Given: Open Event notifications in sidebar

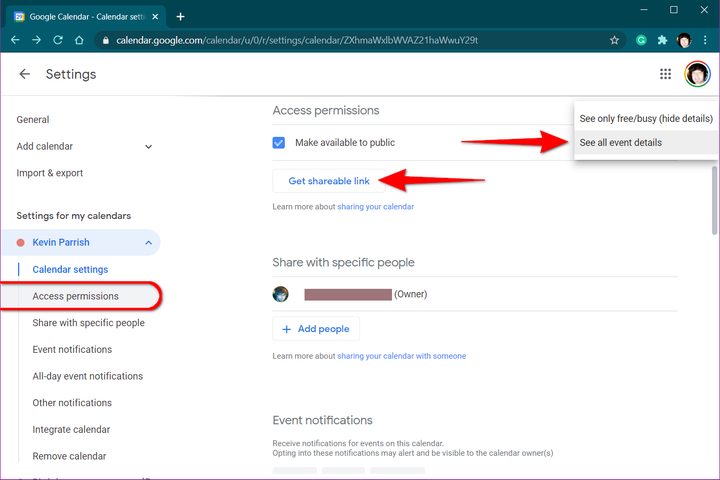Looking at the screenshot, I should pos(72,350).
